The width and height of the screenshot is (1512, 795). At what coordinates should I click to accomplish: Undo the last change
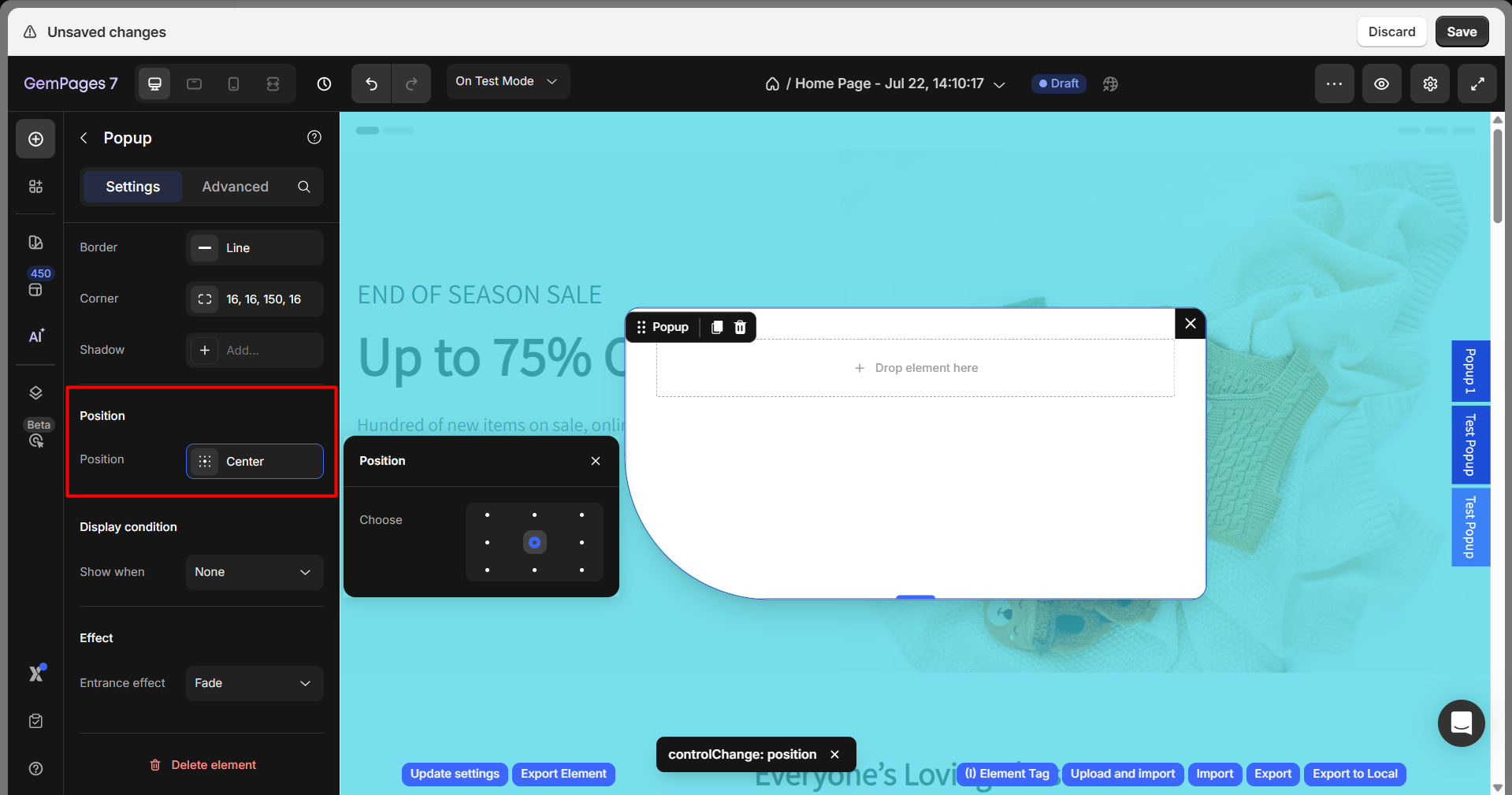point(371,84)
